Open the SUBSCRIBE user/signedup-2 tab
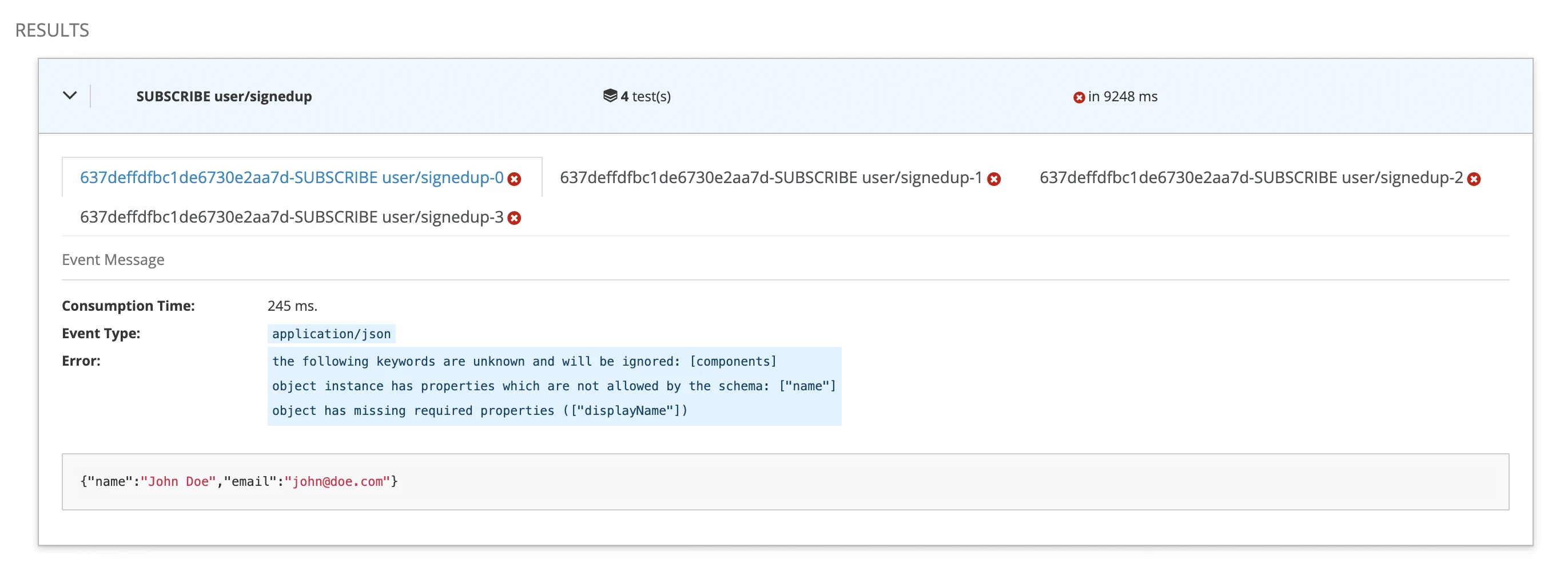Image resolution: width=1568 pixels, height=586 pixels. pos(1250,178)
